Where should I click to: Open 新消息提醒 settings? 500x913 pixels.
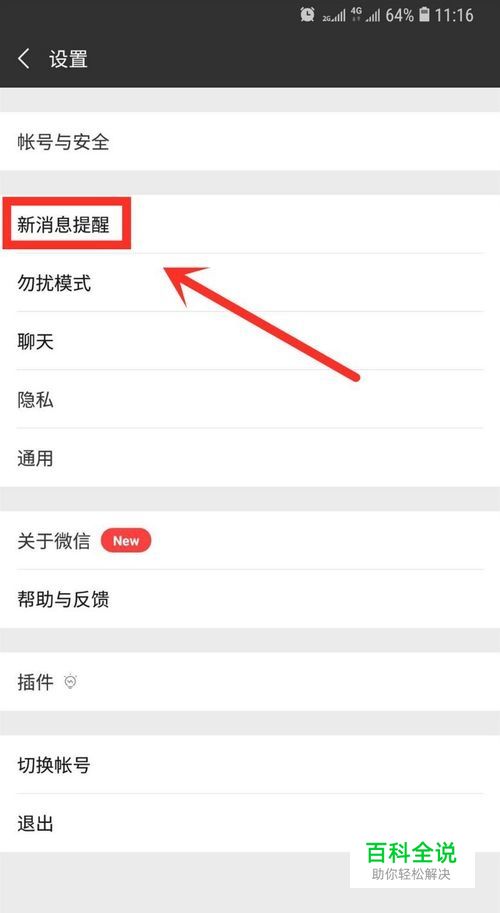click(x=250, y=224)
